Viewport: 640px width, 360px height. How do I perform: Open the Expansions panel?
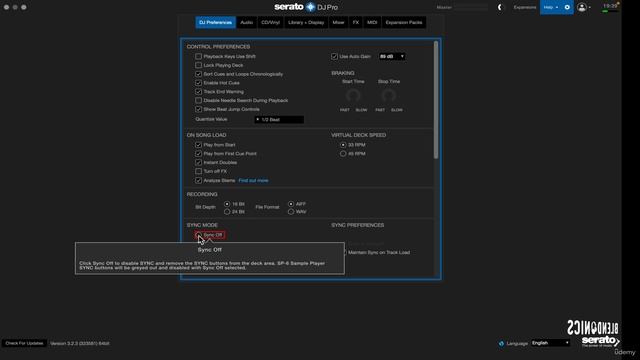[x=525, y=7]
